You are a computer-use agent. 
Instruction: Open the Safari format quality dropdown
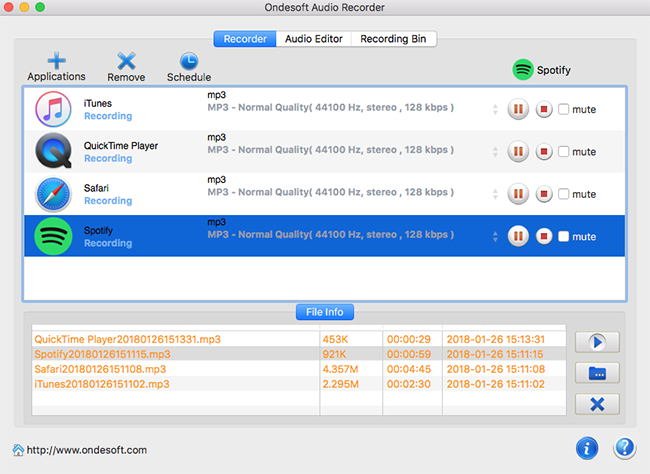pos(495,194)
